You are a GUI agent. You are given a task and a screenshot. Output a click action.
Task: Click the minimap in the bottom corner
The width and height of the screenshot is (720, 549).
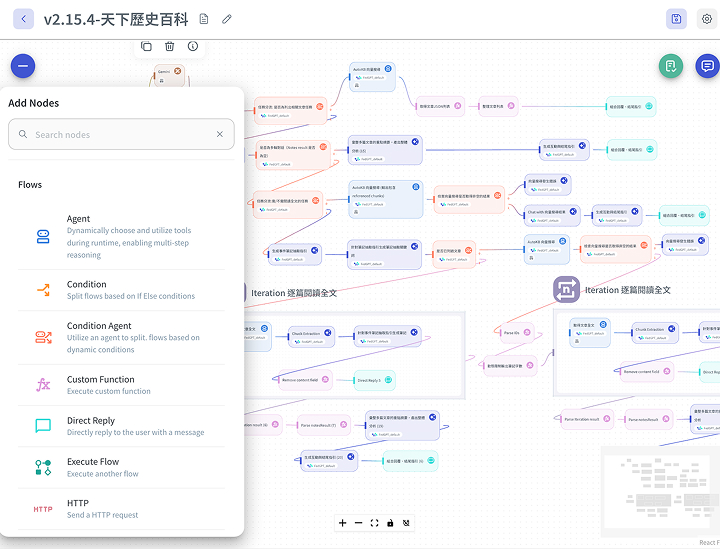pos(660,491)
